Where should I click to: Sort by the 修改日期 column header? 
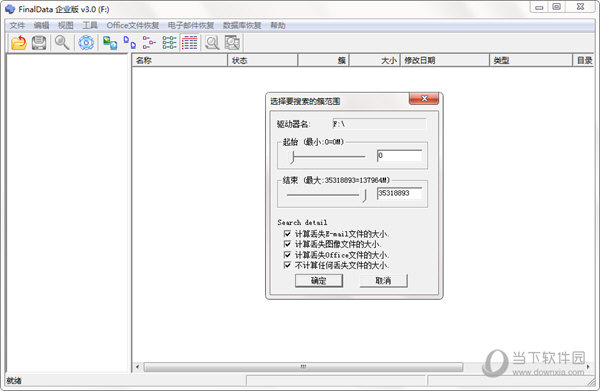[x=445, y=60]
